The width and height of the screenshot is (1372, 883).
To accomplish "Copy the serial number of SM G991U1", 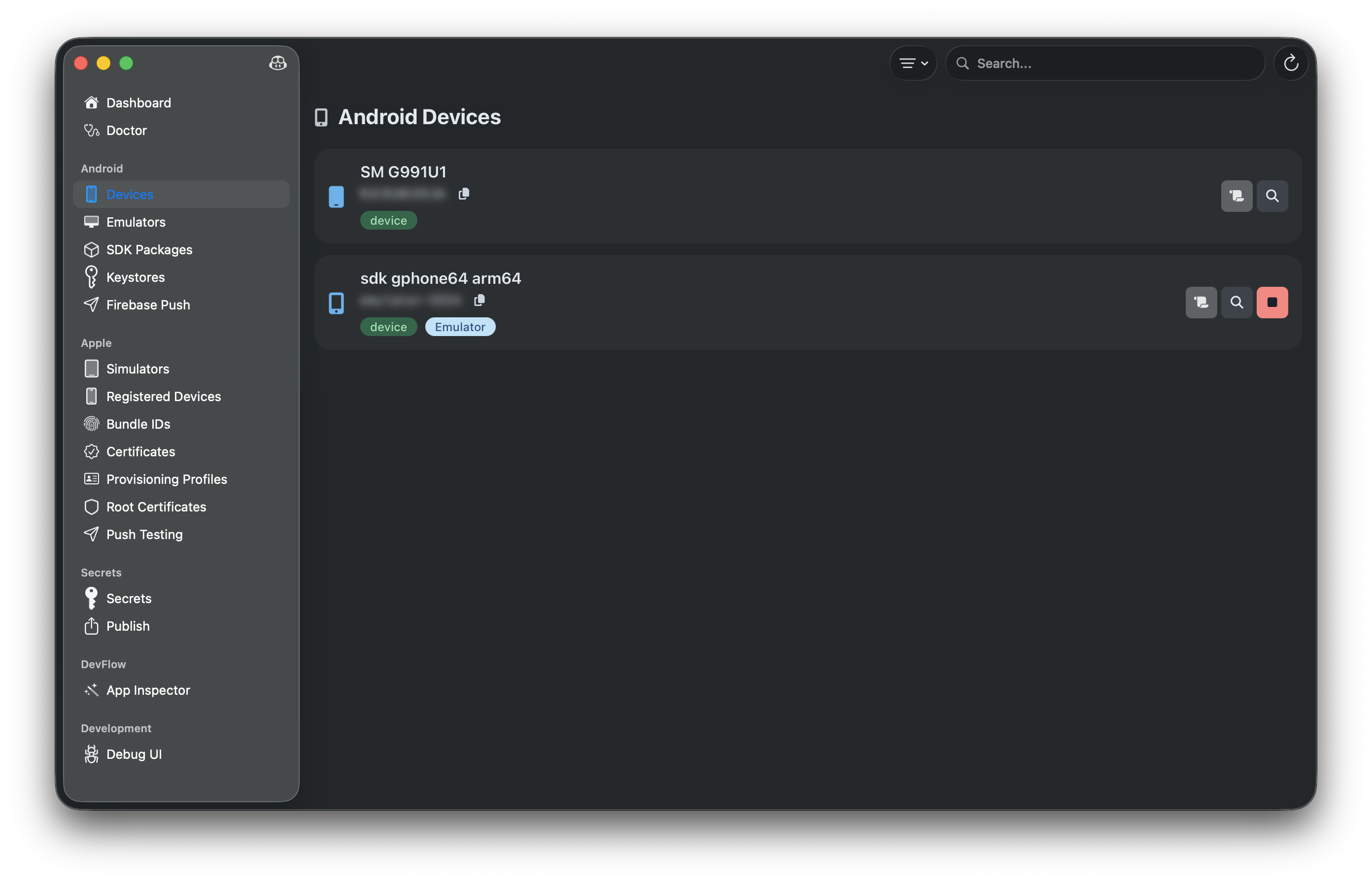I will 463,194.
